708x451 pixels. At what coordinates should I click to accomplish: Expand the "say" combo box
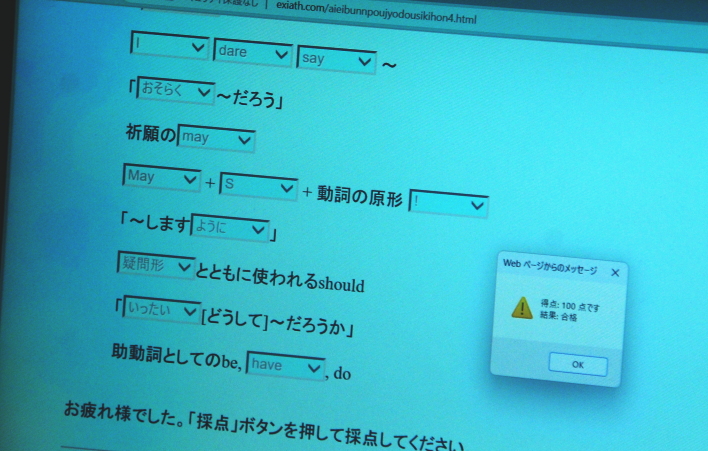[337, 59]
